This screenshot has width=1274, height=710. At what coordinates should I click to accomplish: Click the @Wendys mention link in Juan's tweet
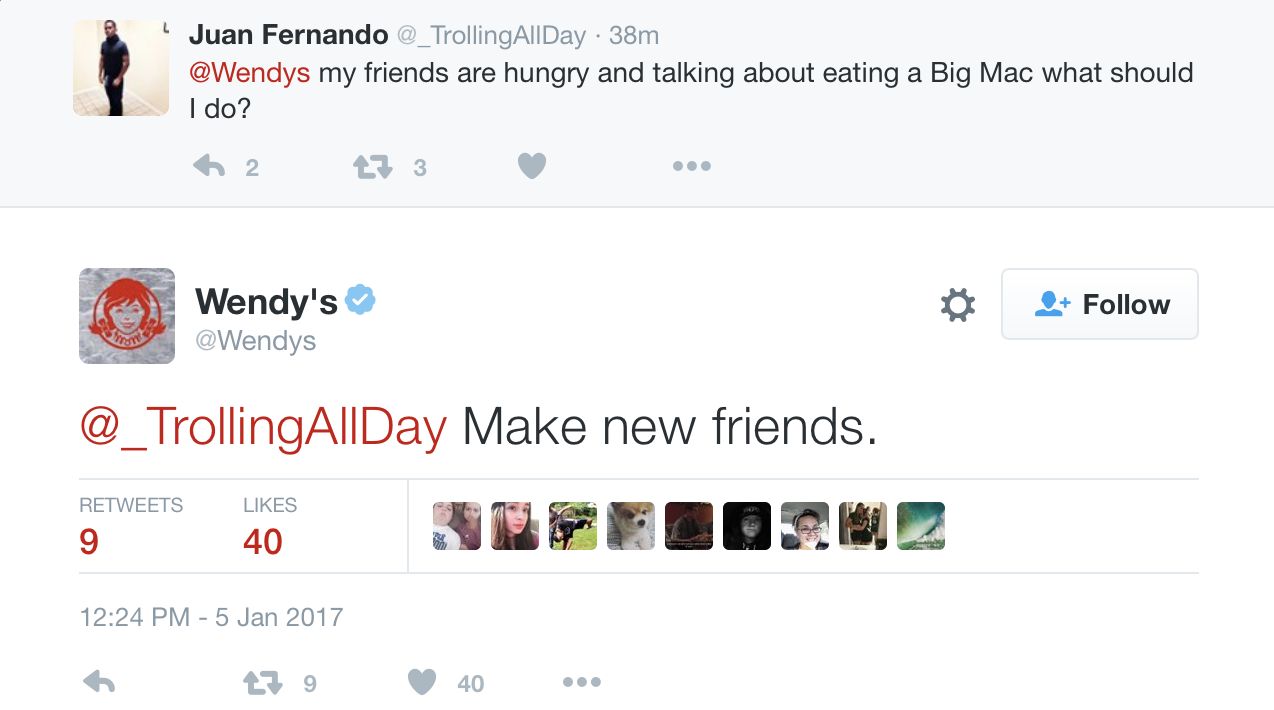pos(250,73)
